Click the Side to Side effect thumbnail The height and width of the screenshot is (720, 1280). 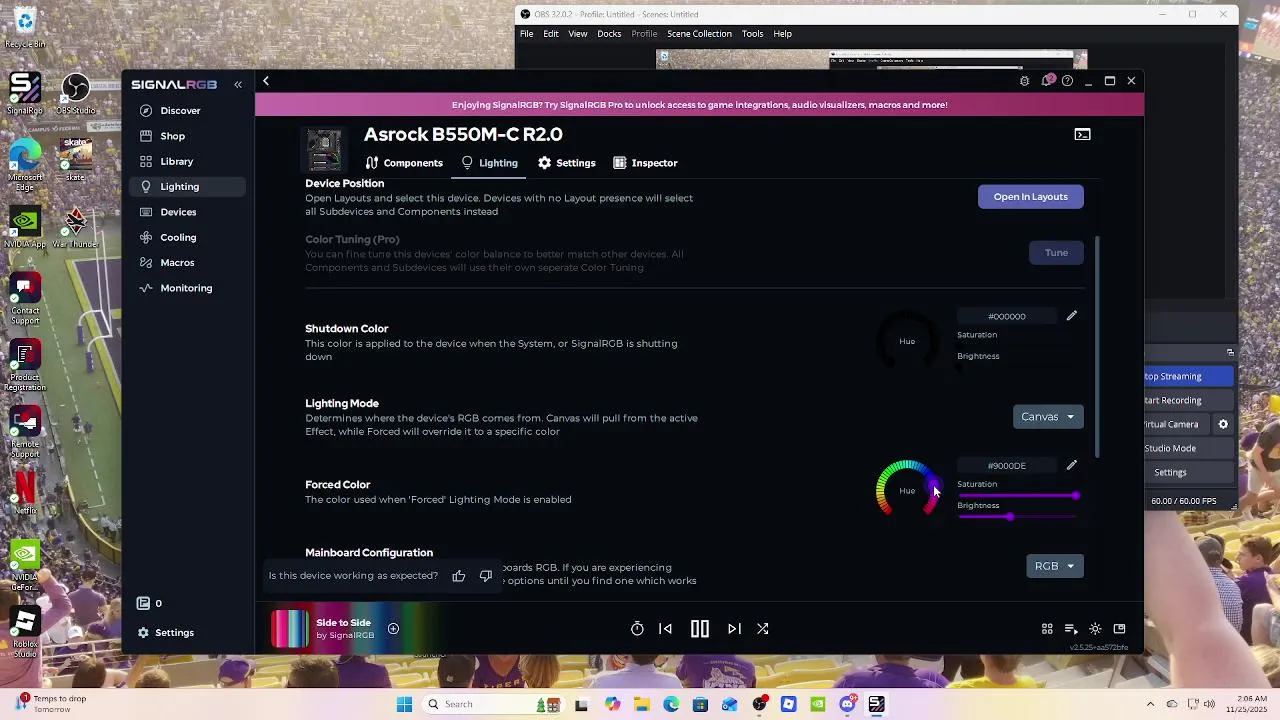point(291,629)
